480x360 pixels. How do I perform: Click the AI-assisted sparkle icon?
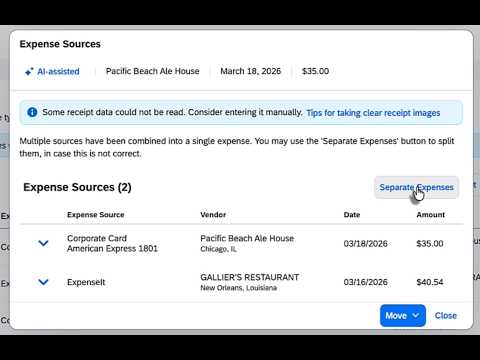pyautogui.click(x=29, y=71)
